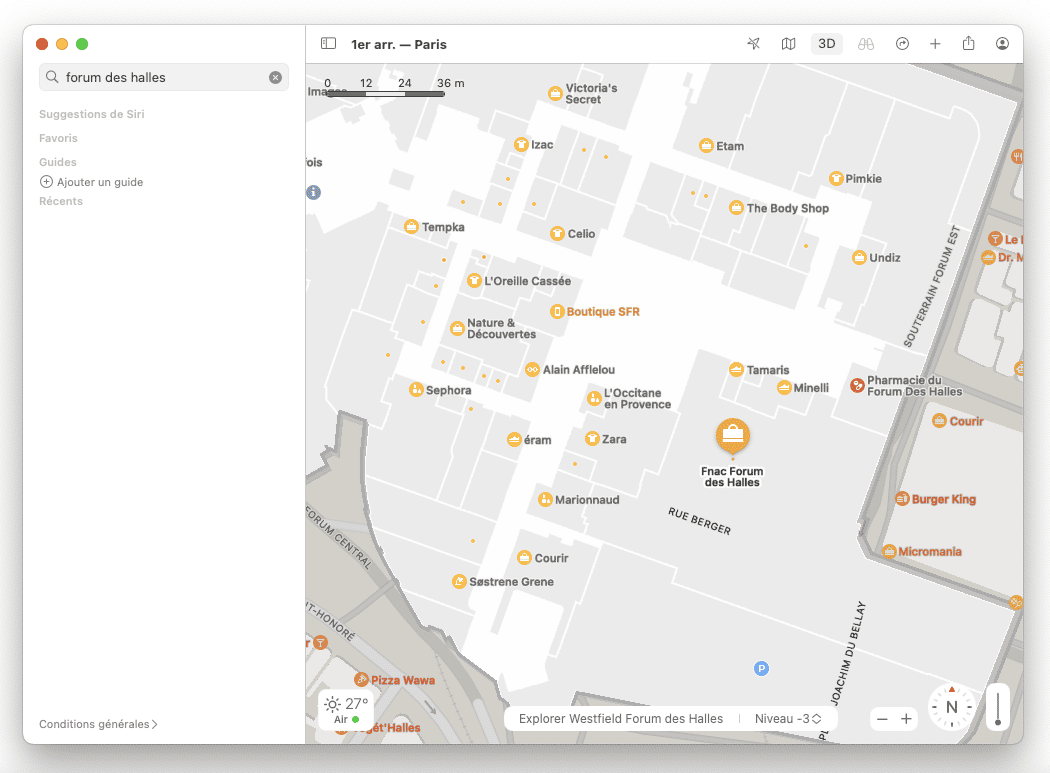The height and width of the screenshot is (773, 1050).
Task: Click the éram shoe store marker
Action: [514, 439]
